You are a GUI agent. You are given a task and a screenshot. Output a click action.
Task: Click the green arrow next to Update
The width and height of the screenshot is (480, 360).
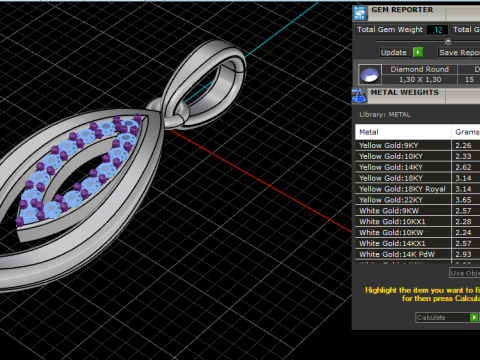pyautogui.click(x=418, y=52)
